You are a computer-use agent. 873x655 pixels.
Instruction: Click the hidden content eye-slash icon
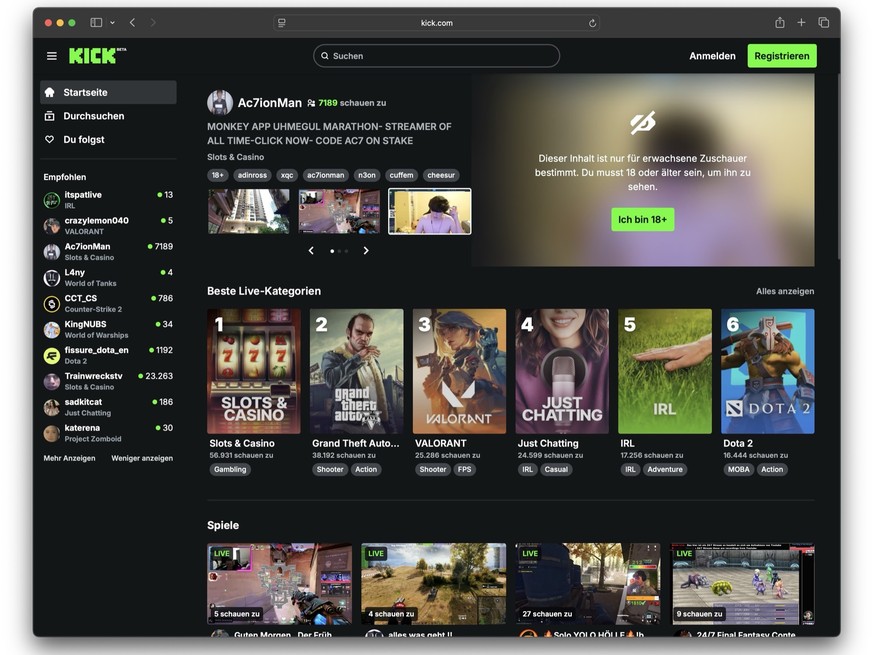pos(643,123)
